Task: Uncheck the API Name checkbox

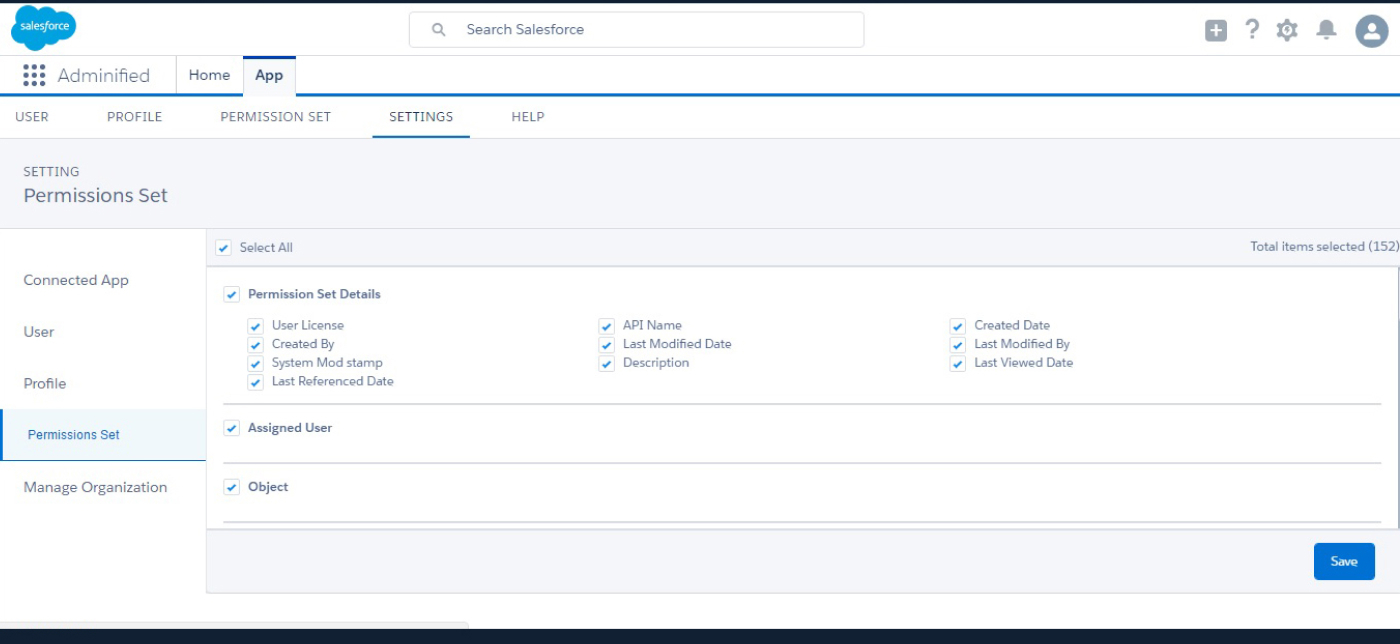Action: point(607,326)
